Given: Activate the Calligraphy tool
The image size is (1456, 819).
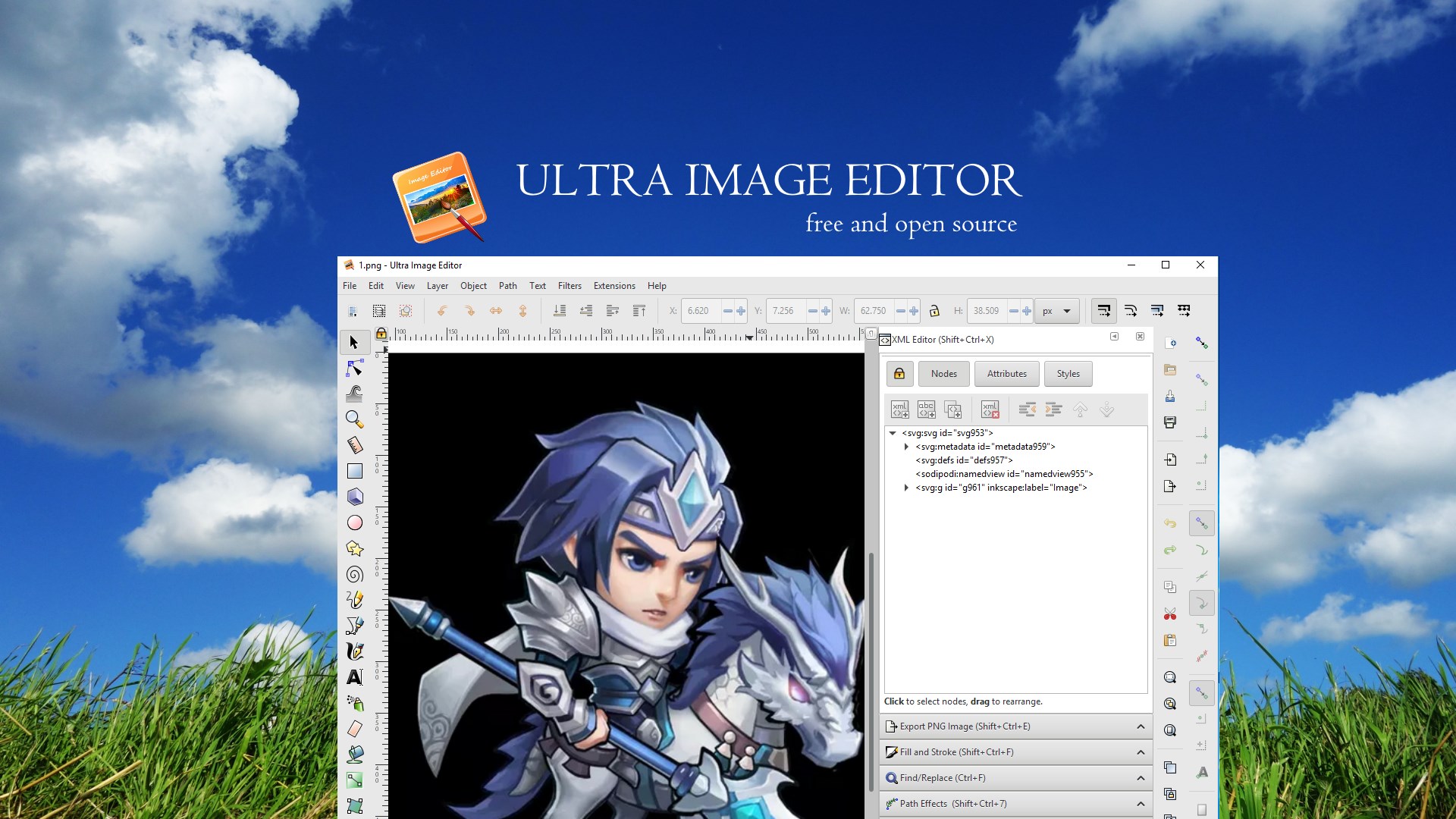Looking at the screenshot, I should pos(354,651).
